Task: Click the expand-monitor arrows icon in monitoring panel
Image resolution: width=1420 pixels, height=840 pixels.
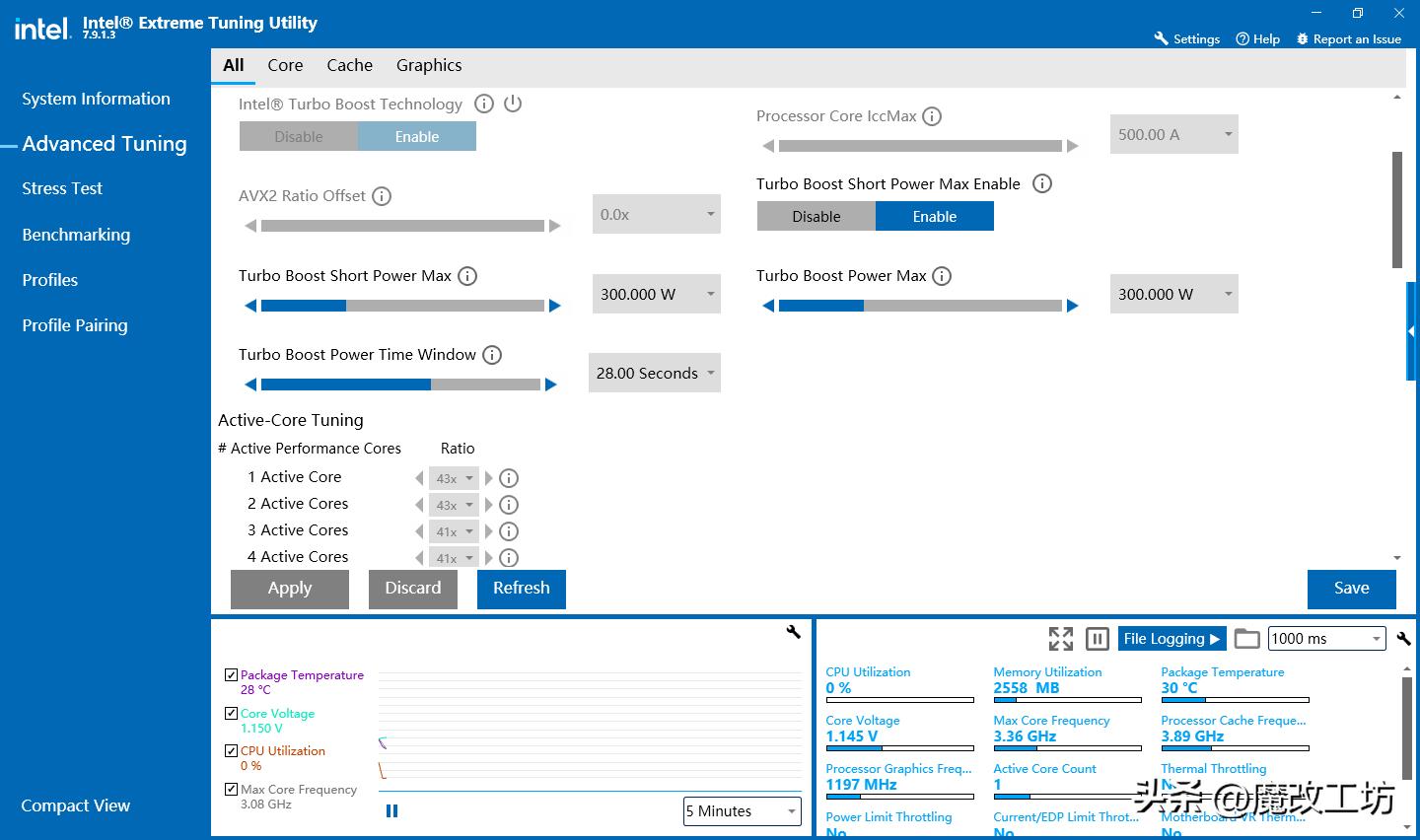Action: click(1061, 639)
